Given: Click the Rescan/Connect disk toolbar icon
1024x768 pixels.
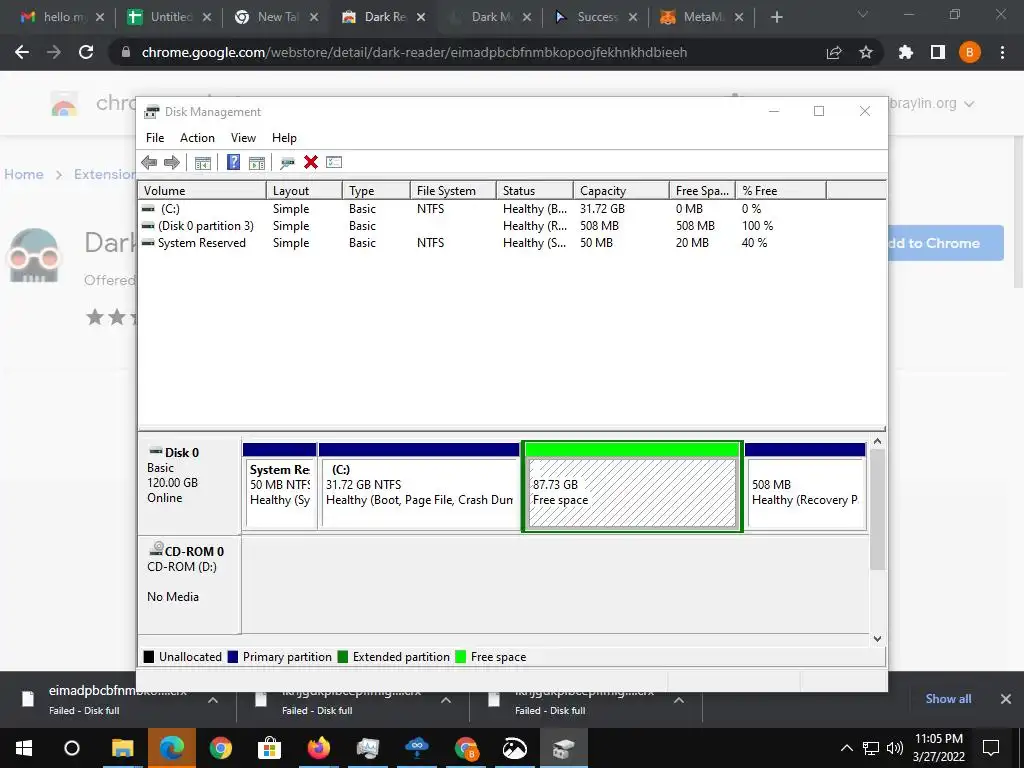Looking at the screenshot, I should (x=287, y=162).
